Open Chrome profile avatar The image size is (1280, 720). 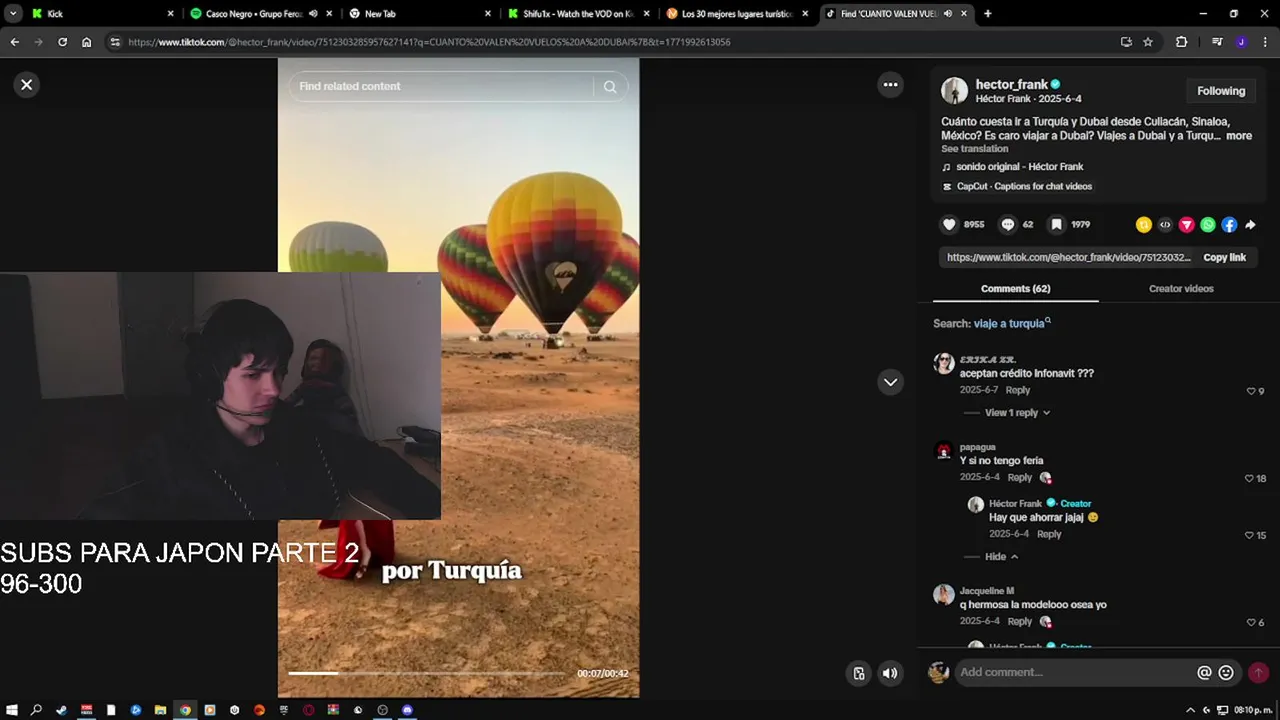pos(1241,42)
